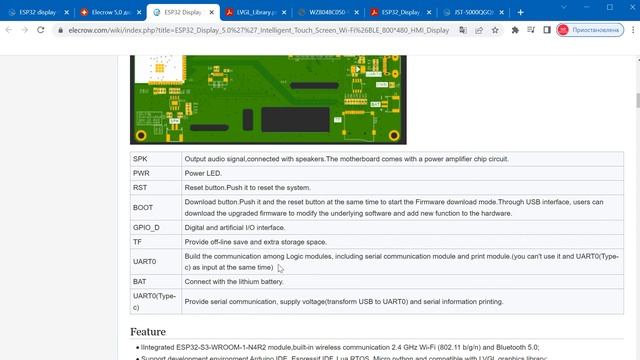Click 'Connect with the lithium battery.' text
The height and width of the screenshot is (360, 640).
[x=234, y=282]
